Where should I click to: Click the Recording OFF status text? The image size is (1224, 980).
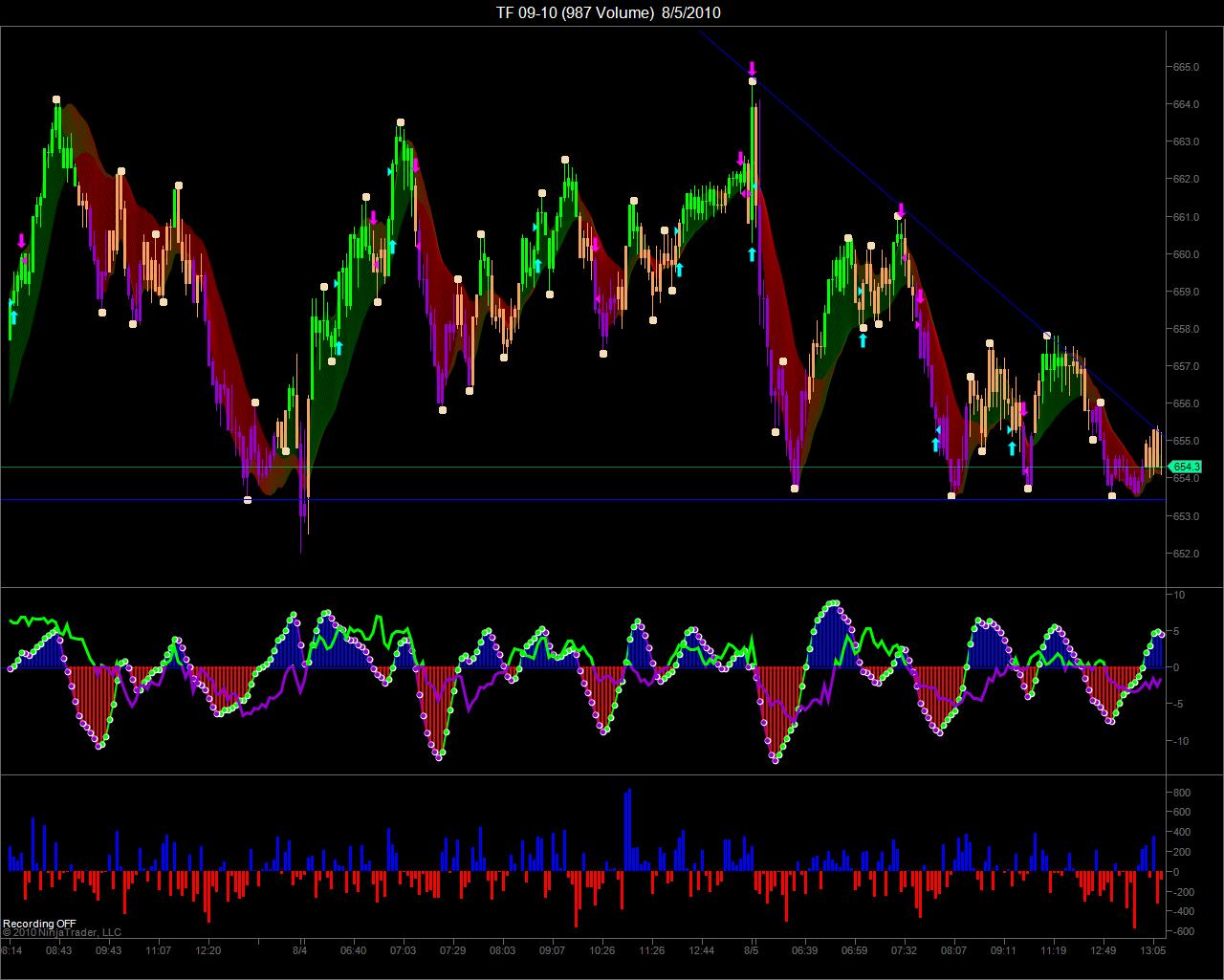click(39, 924)
